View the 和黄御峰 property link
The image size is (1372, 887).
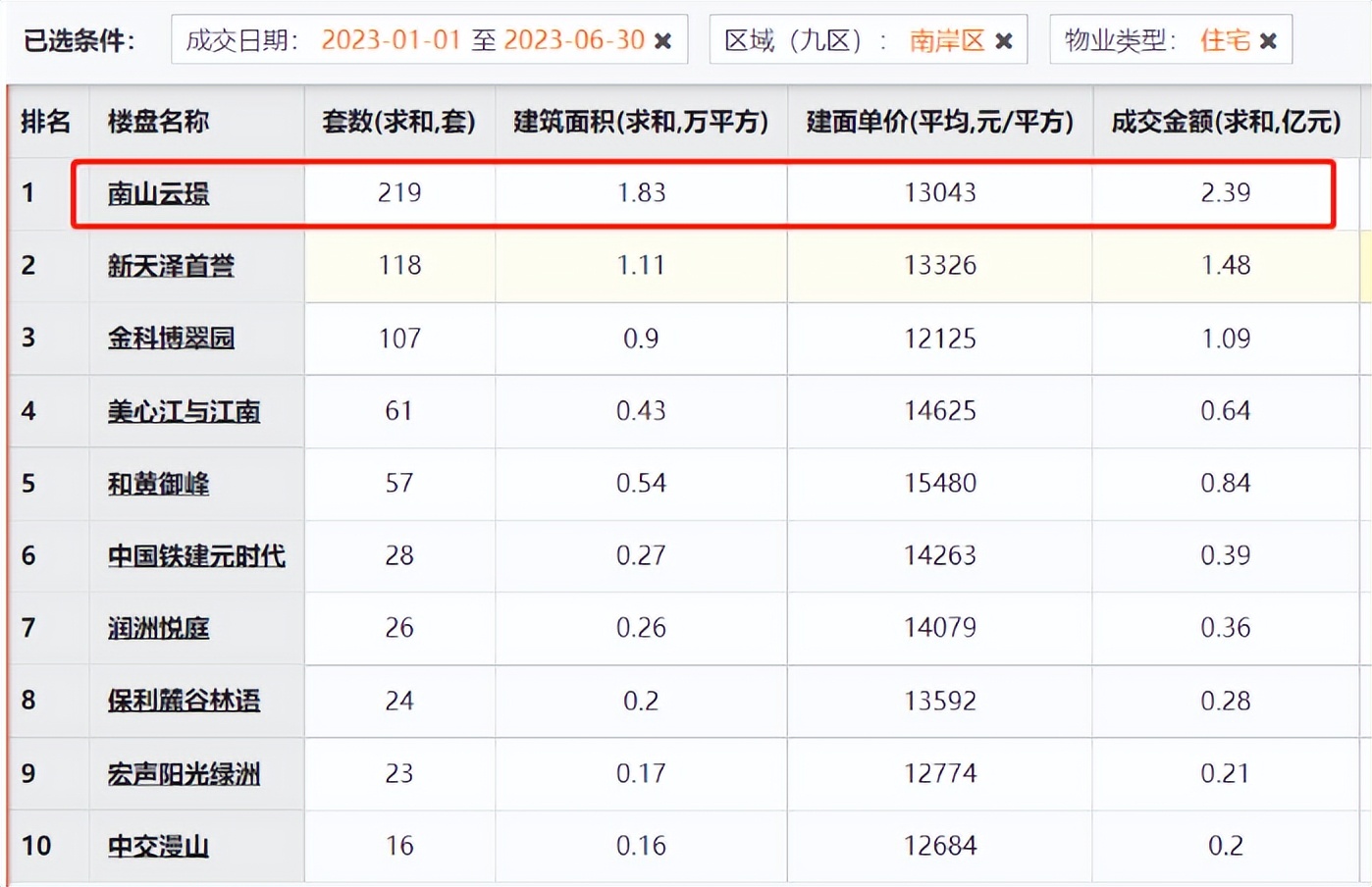(157, 484)
